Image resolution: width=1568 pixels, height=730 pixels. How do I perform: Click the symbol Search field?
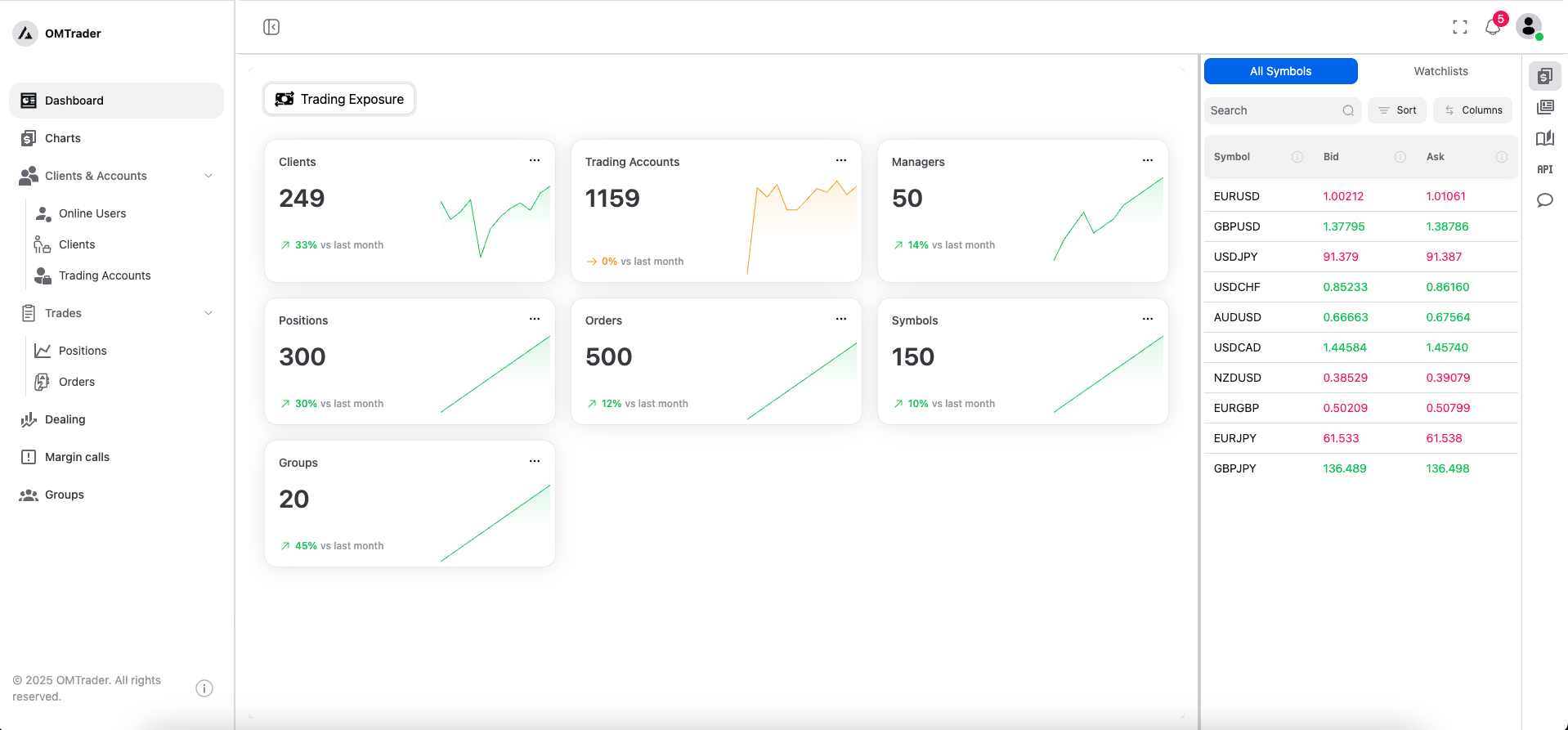tap(1274, 110)
